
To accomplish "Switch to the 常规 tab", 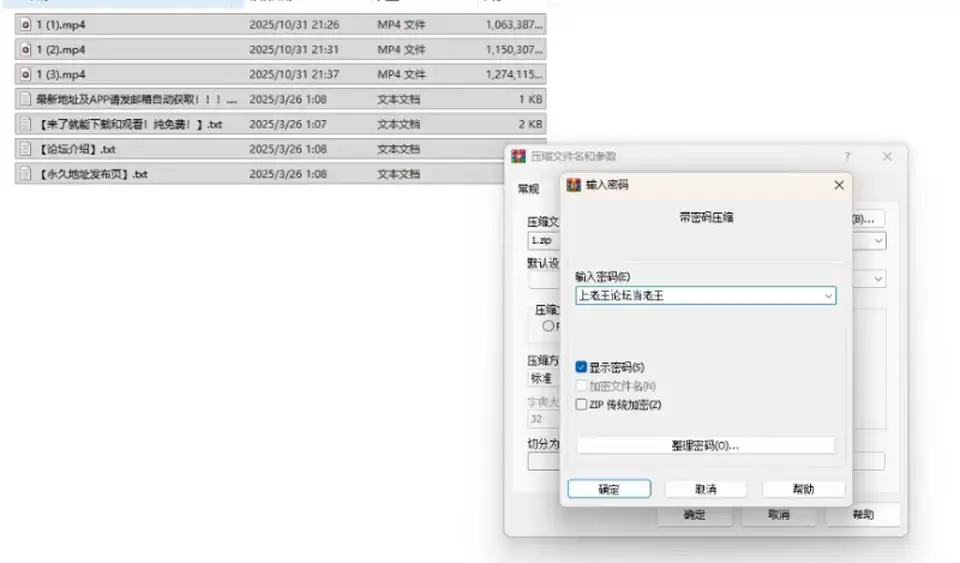I will pyautogui.click(x=528, y=188).
